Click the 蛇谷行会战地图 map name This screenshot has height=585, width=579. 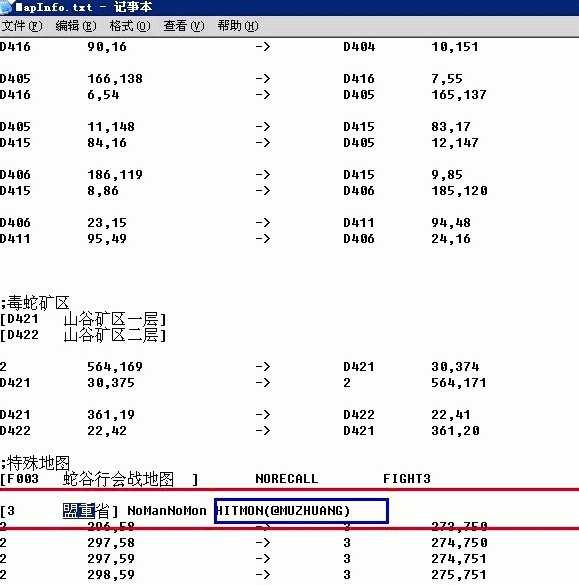coord(119,479)
